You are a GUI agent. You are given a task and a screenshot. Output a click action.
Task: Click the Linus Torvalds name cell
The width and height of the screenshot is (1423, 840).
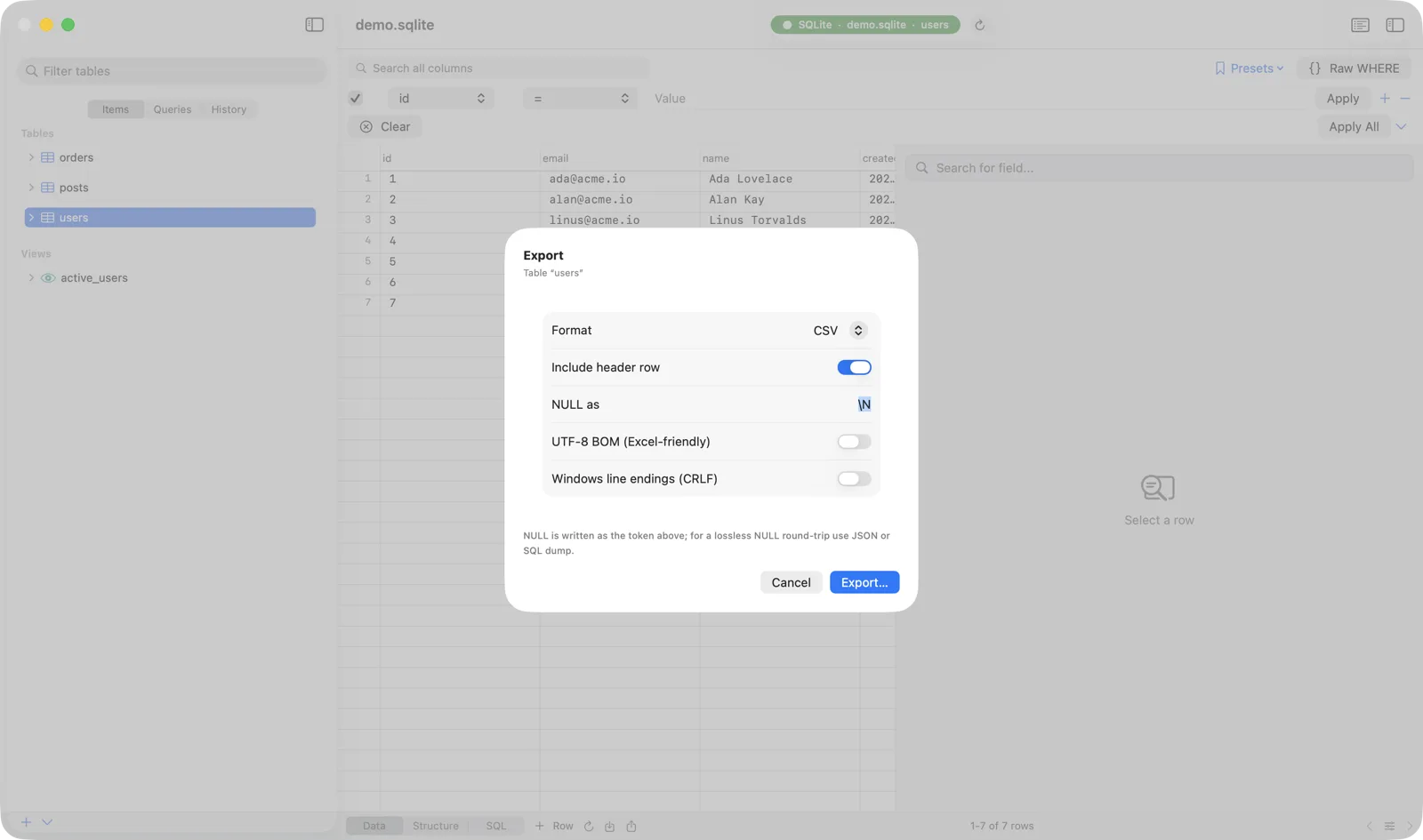click(780, 220)
